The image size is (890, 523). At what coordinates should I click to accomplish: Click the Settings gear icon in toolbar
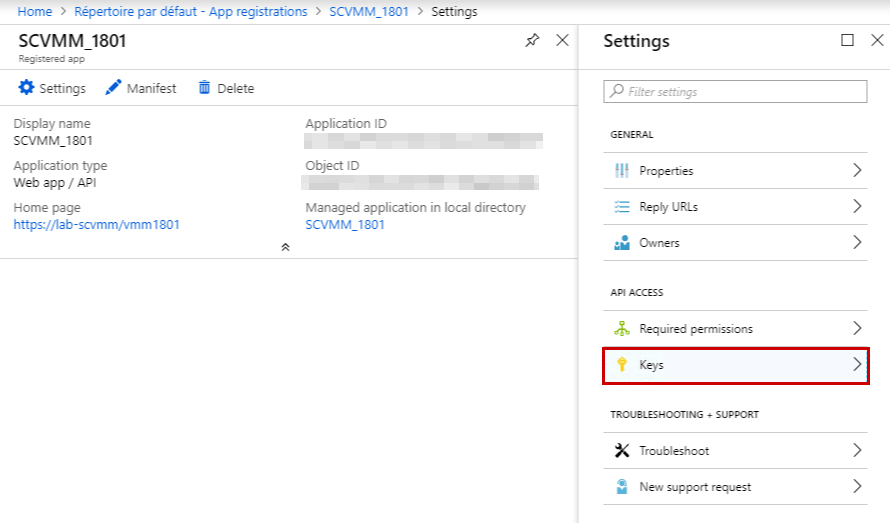point(26,87)
